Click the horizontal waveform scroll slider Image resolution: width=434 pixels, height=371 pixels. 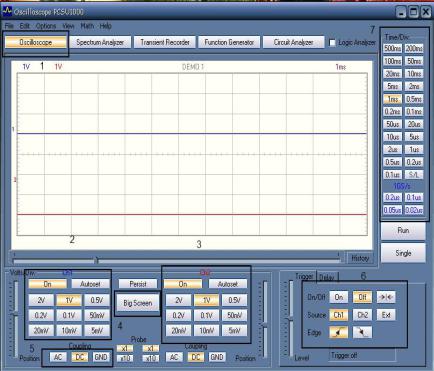[x=97, y=259]
